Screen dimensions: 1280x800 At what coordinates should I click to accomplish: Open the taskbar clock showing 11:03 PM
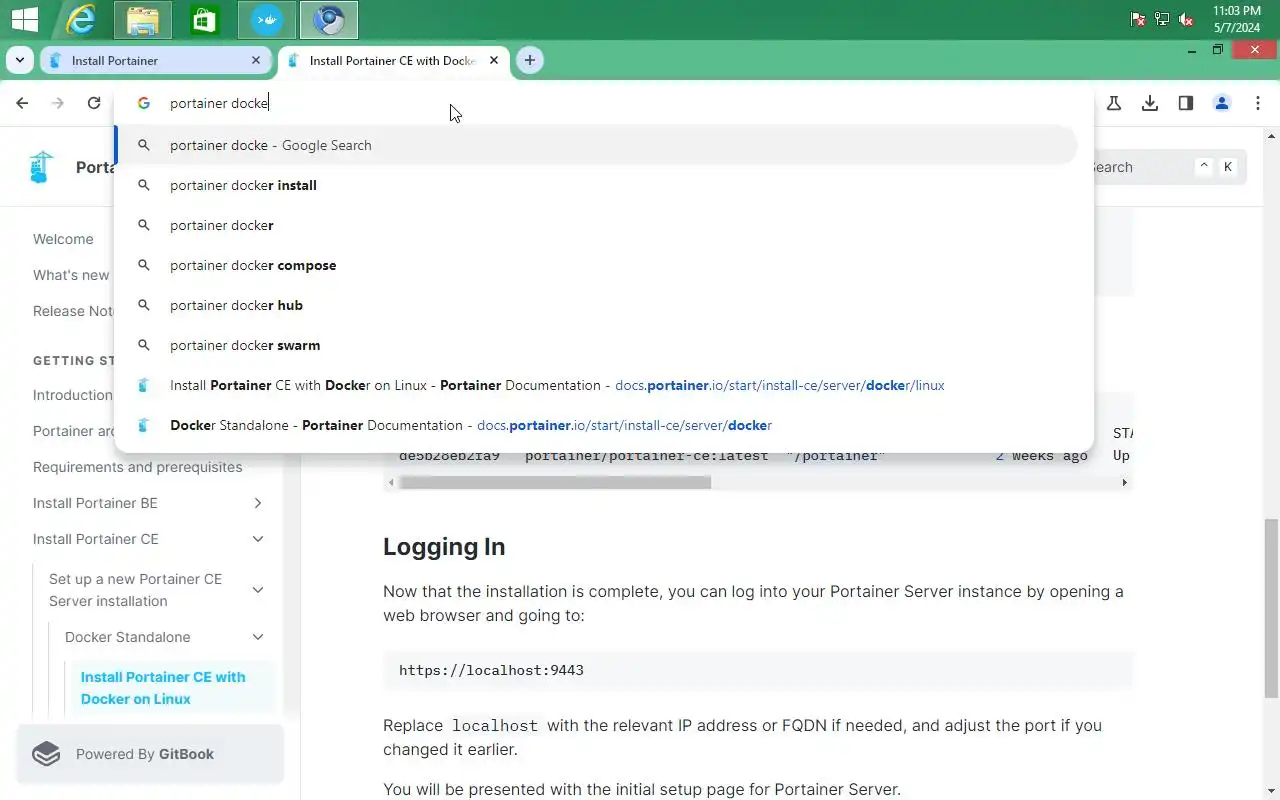click(1237, 19)
